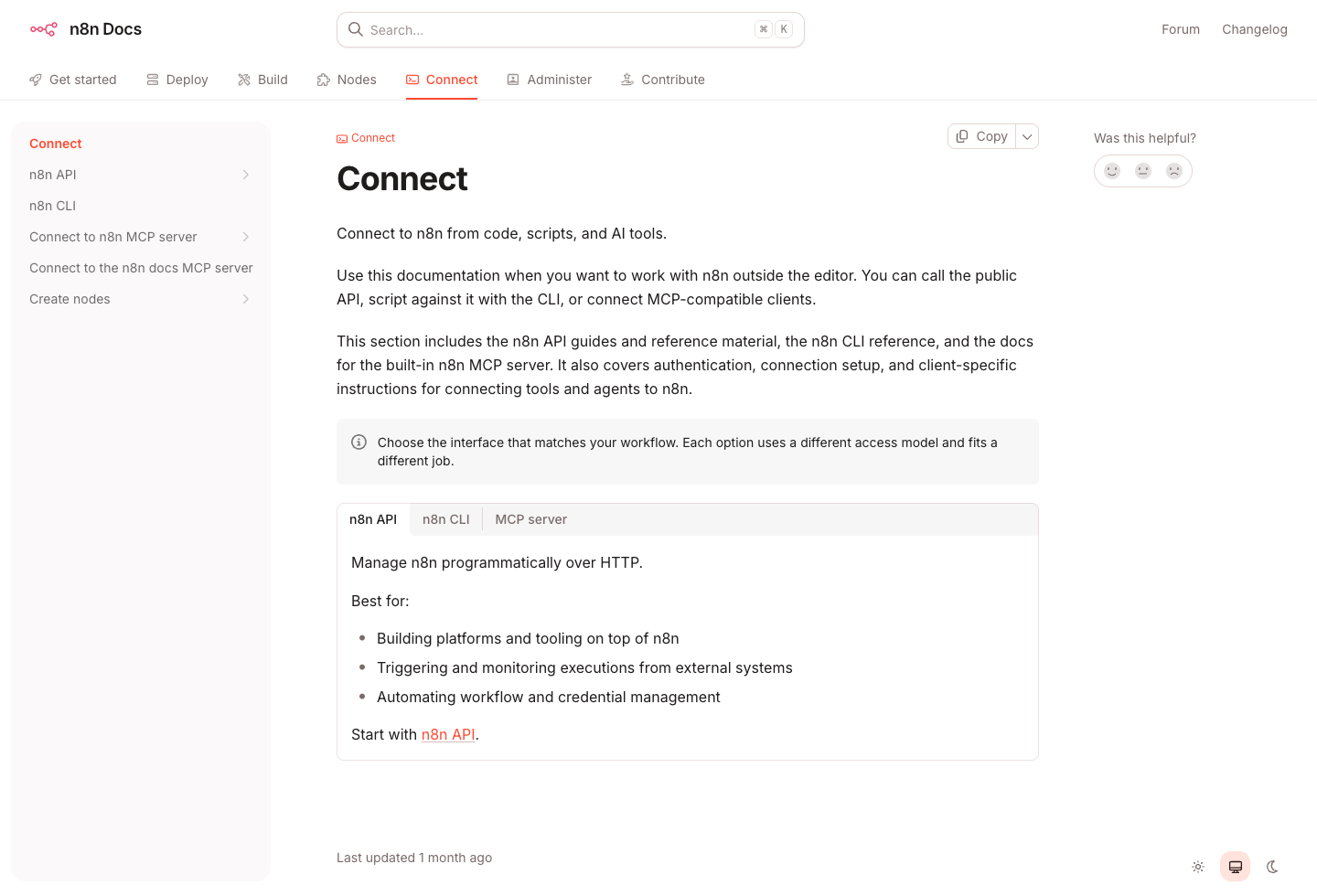This screenshot has width=1317, height=896.
Task: Select the n8n API content tab
Action: pyautogui.click(x=373, y=519)
